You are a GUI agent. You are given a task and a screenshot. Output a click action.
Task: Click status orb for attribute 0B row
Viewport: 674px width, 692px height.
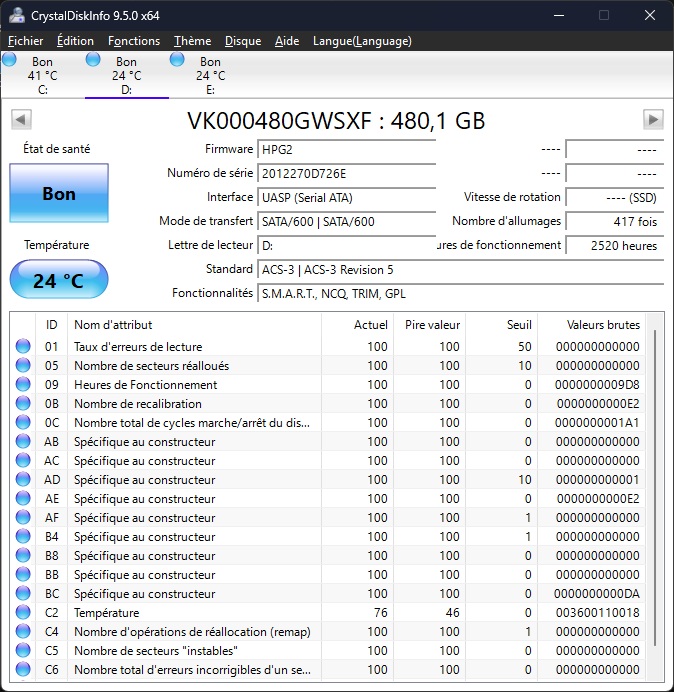23,403
